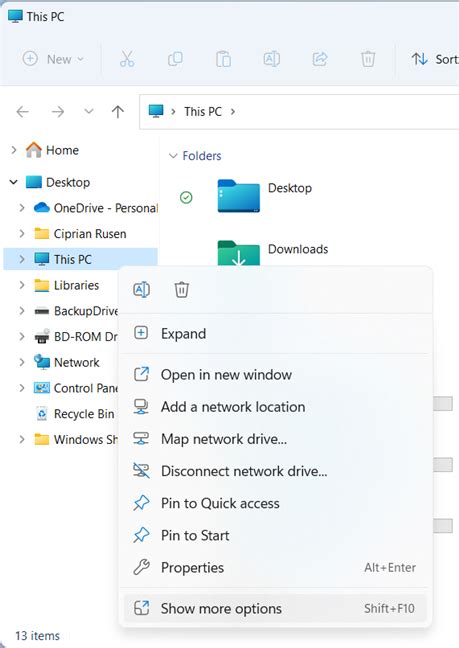
Task: Click the Delete trash toolbar icon
Action: [368, 59]
